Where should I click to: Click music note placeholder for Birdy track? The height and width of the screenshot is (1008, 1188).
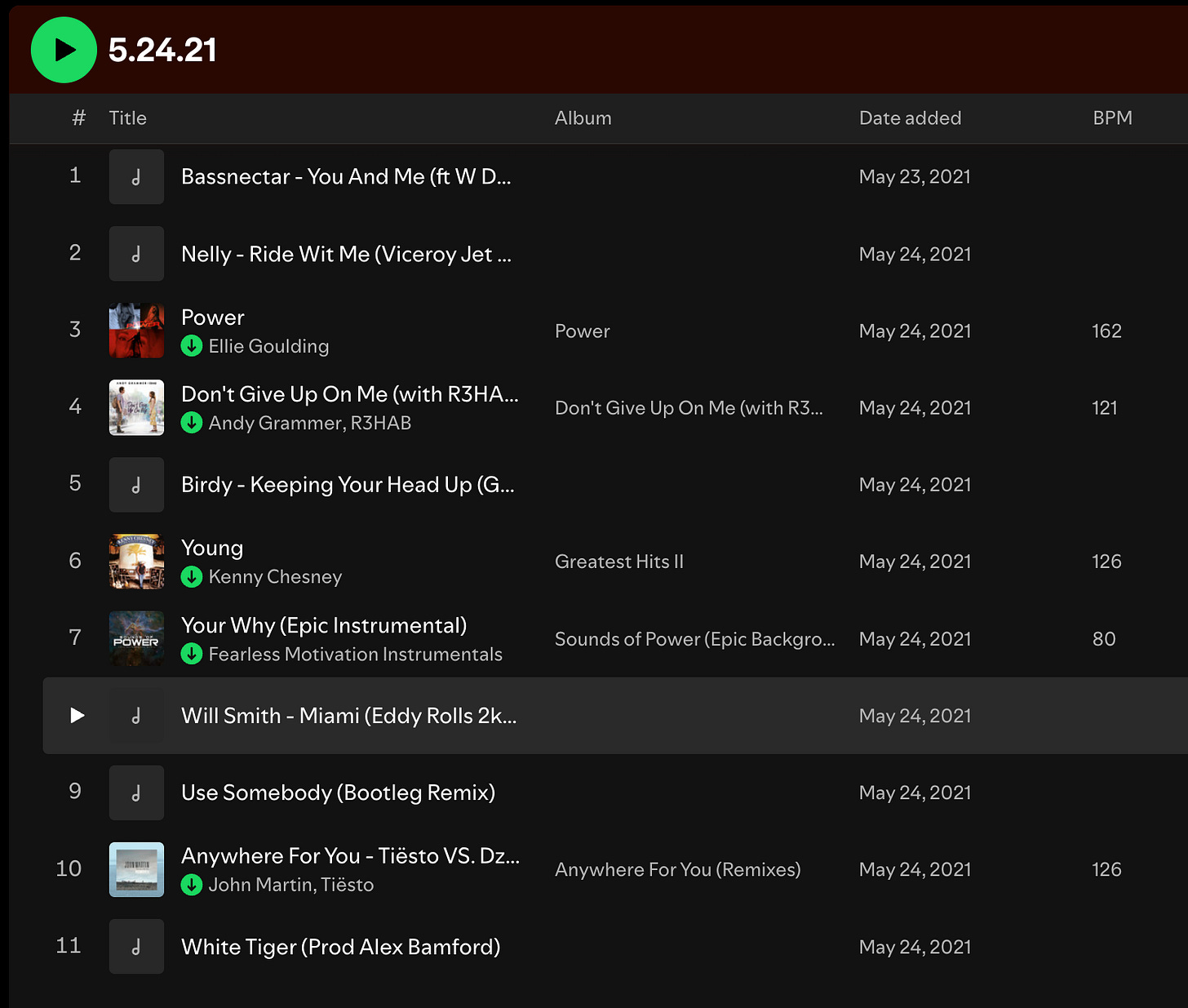pyautogui.click(x=136, y=485)
